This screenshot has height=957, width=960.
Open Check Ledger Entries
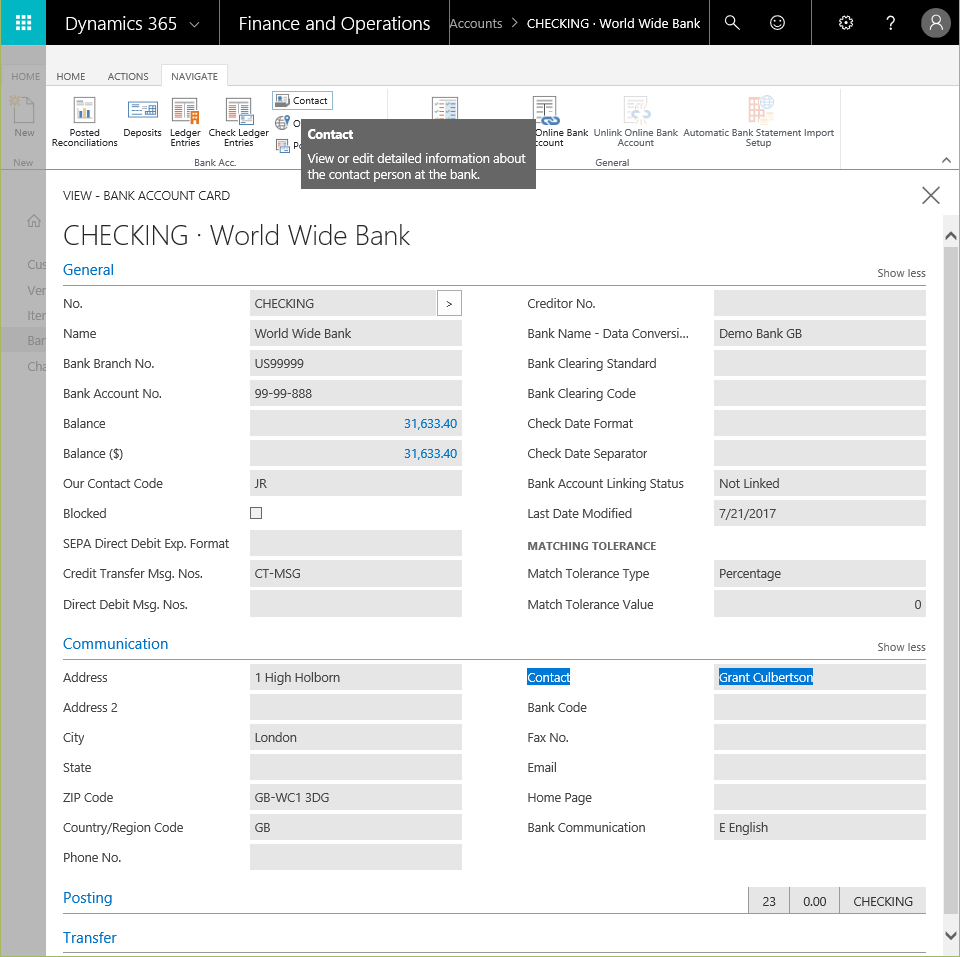[238, 122]
